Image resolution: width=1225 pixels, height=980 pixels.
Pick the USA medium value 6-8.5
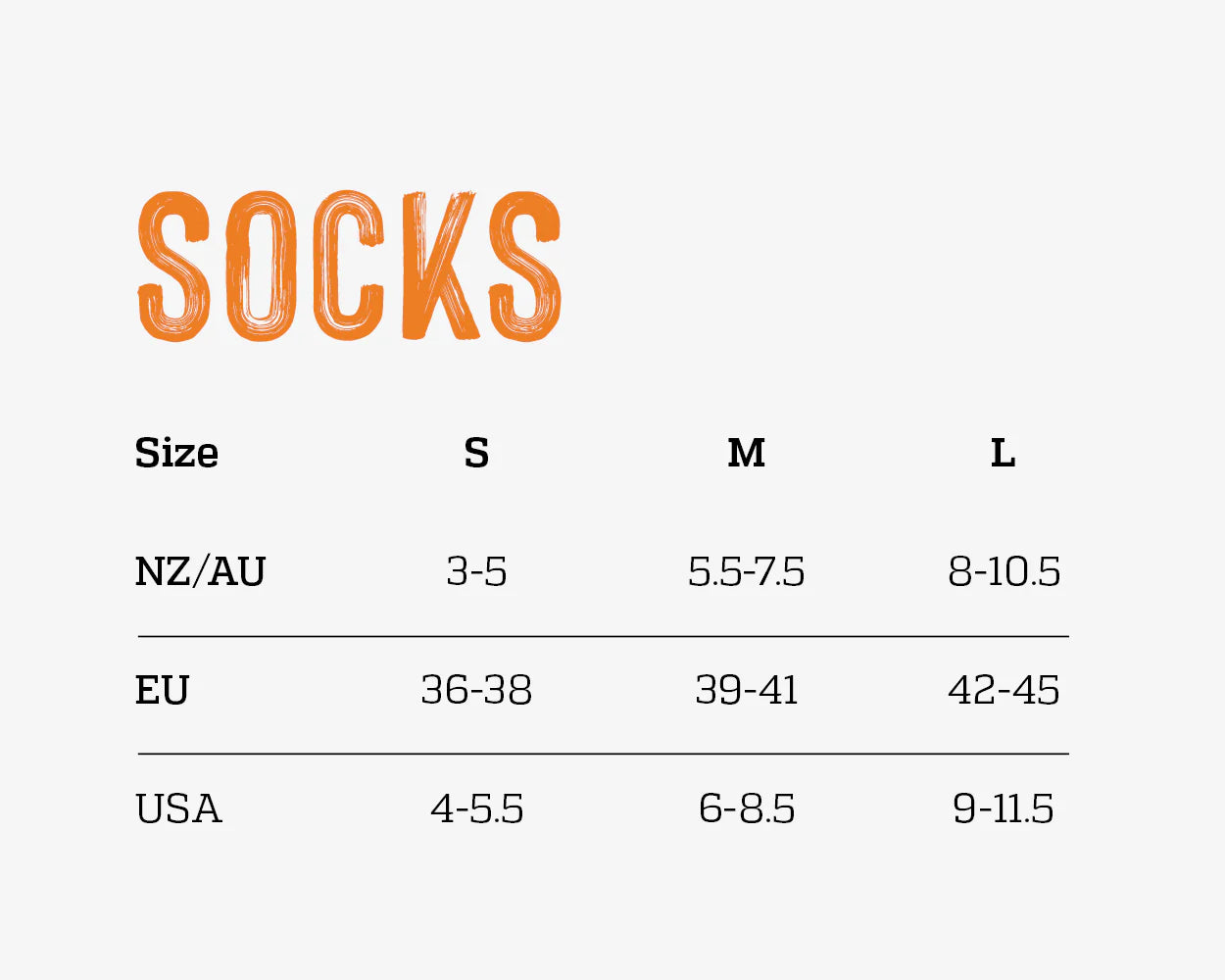(x=746, y=809)
